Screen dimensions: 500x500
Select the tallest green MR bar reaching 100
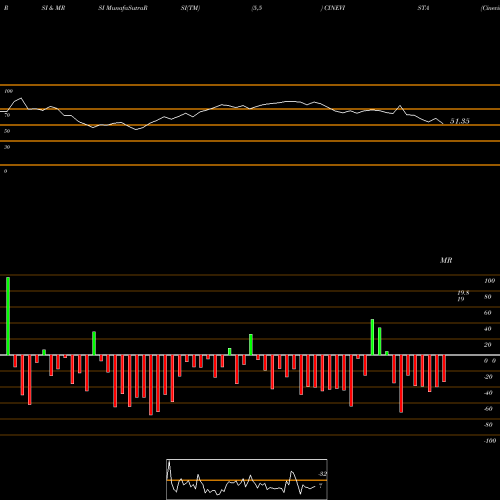pyautogui.click(x=8, y=316)
